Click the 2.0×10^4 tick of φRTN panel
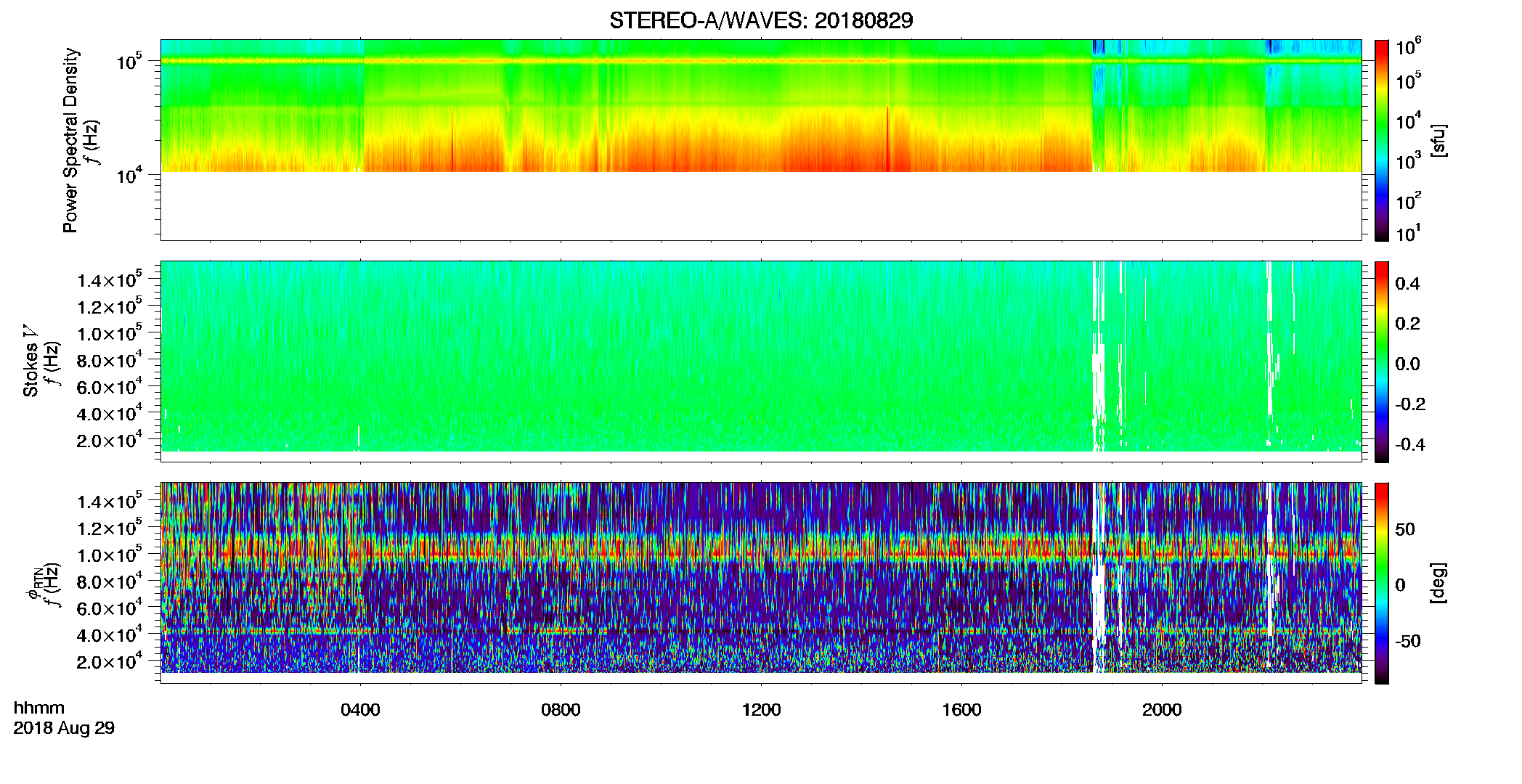 pyautogui.click(x=110, y=661)
